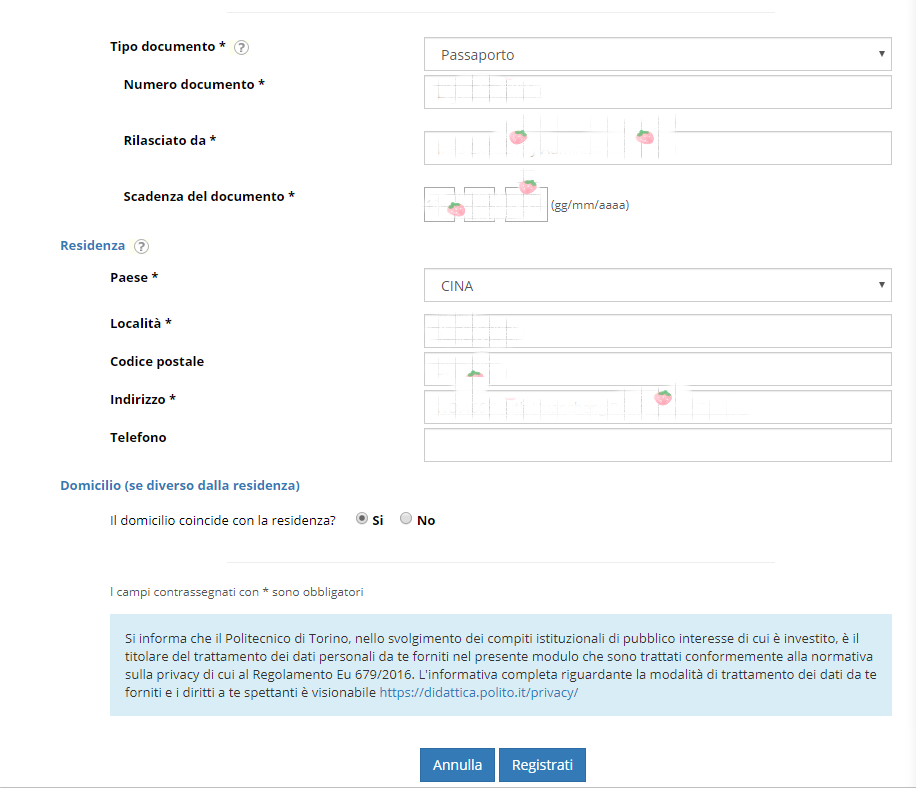The height and width of the screenshot is (788, 916).
Task: Click the help icon next to Residenza
Action: pos(141,246)
